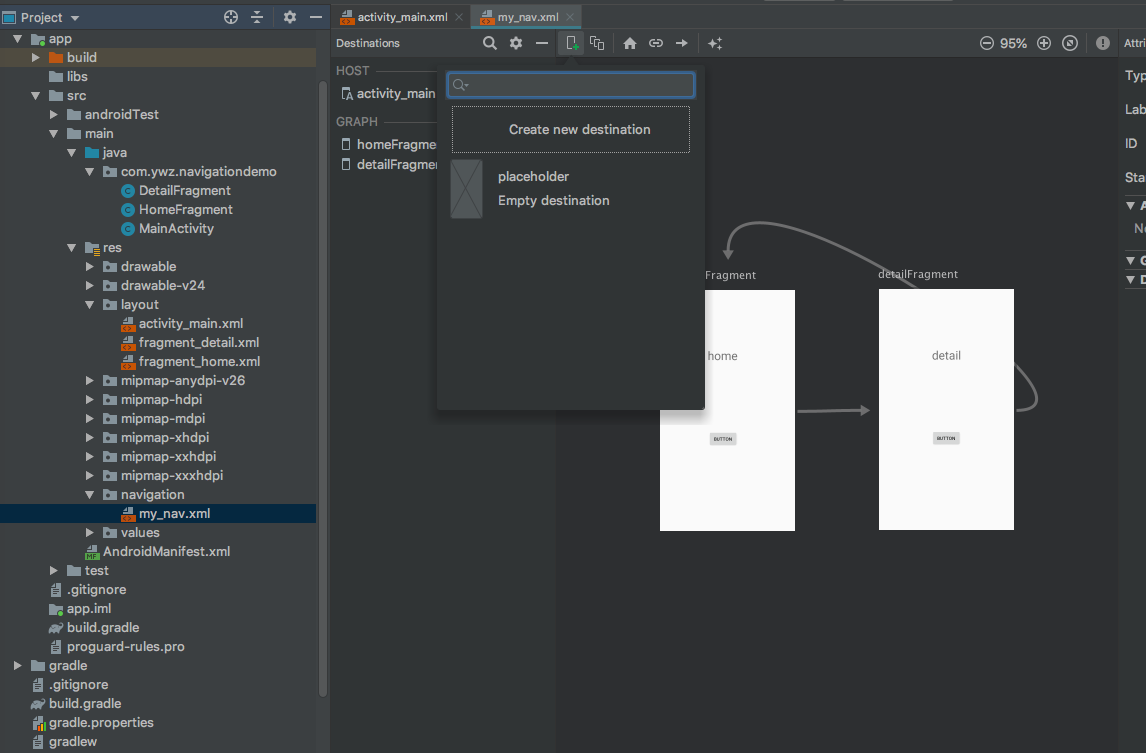Hide the Destinations panel with minus icon
Image resolution: width=1146 pixels, height=753 pixels.
[x=542, y=43]
